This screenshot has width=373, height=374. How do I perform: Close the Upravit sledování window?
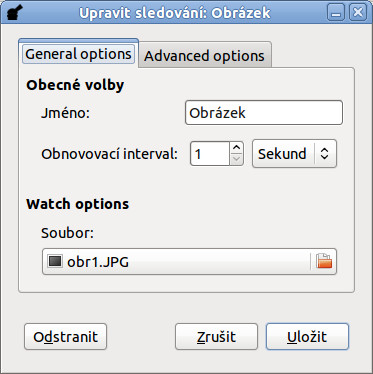tap(358, 13)
